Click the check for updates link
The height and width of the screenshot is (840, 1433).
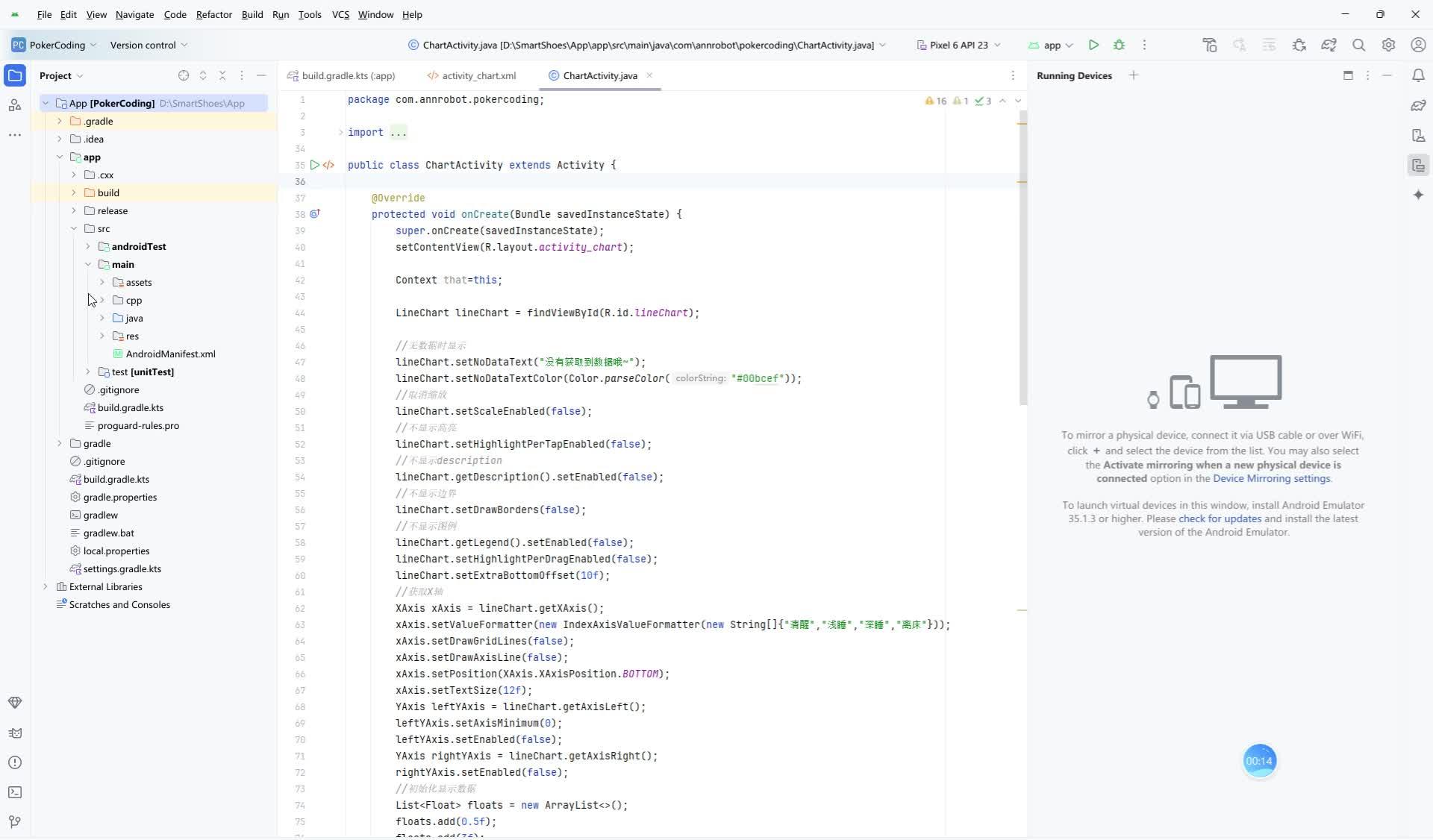click(x=1220, y=518)
